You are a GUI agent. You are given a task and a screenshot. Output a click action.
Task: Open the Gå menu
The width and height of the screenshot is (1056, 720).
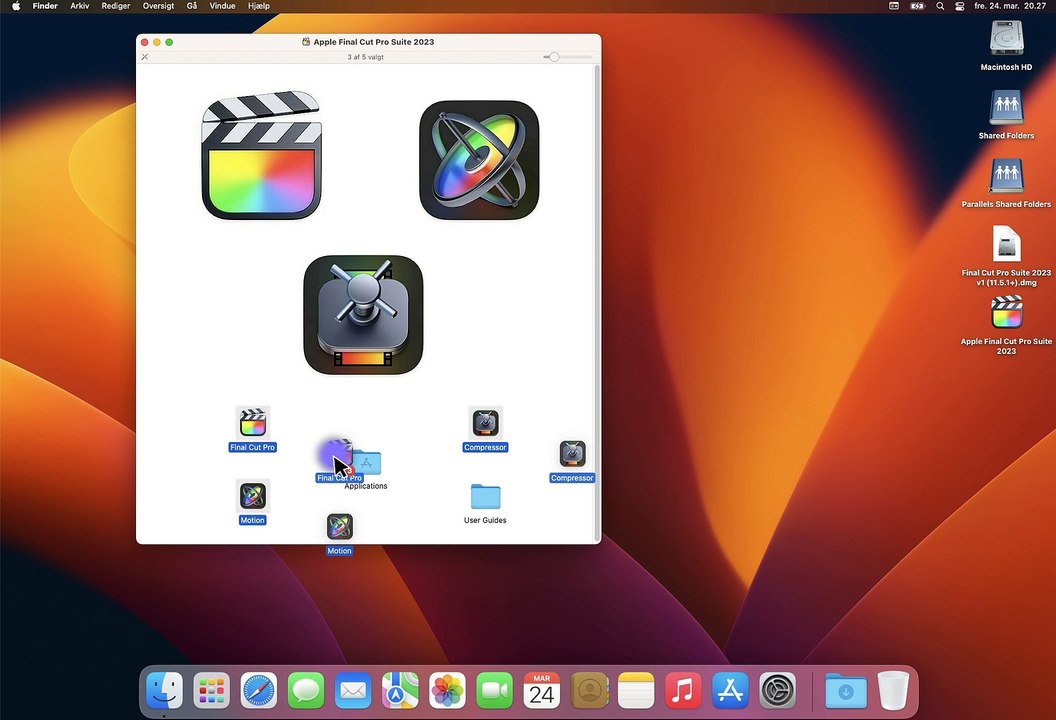tap(192, 6)
